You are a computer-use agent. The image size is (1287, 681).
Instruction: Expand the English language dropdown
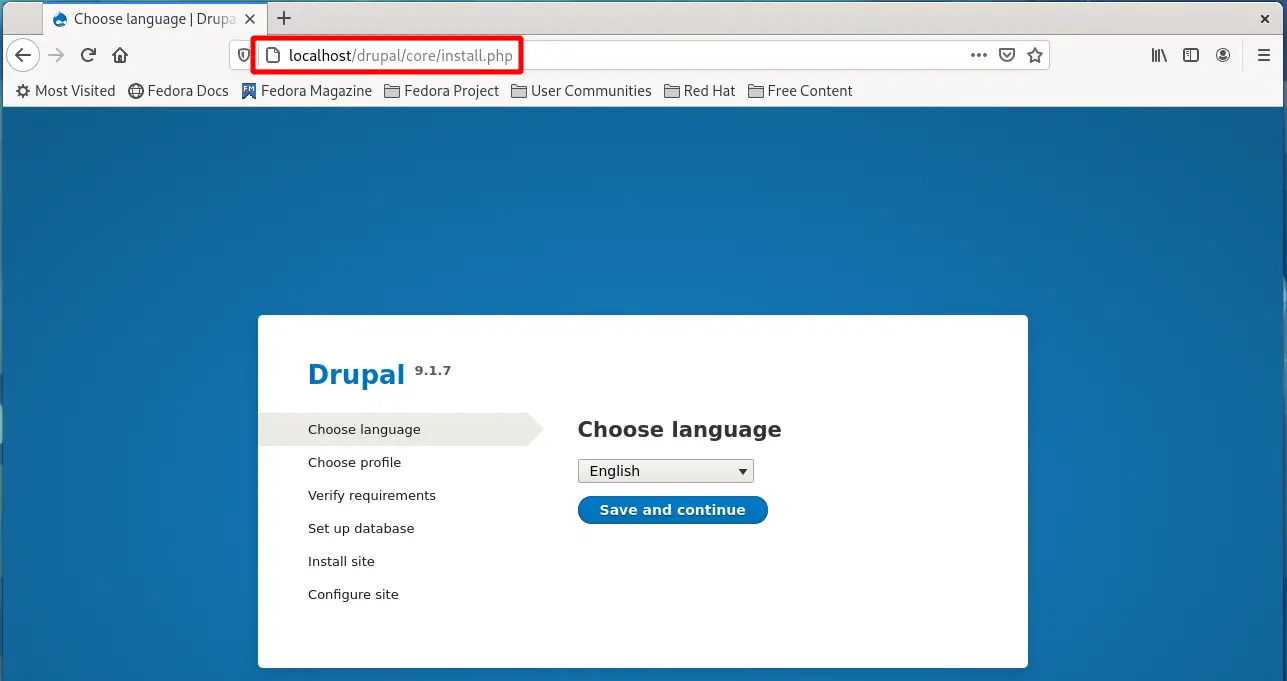coord(666,471)
